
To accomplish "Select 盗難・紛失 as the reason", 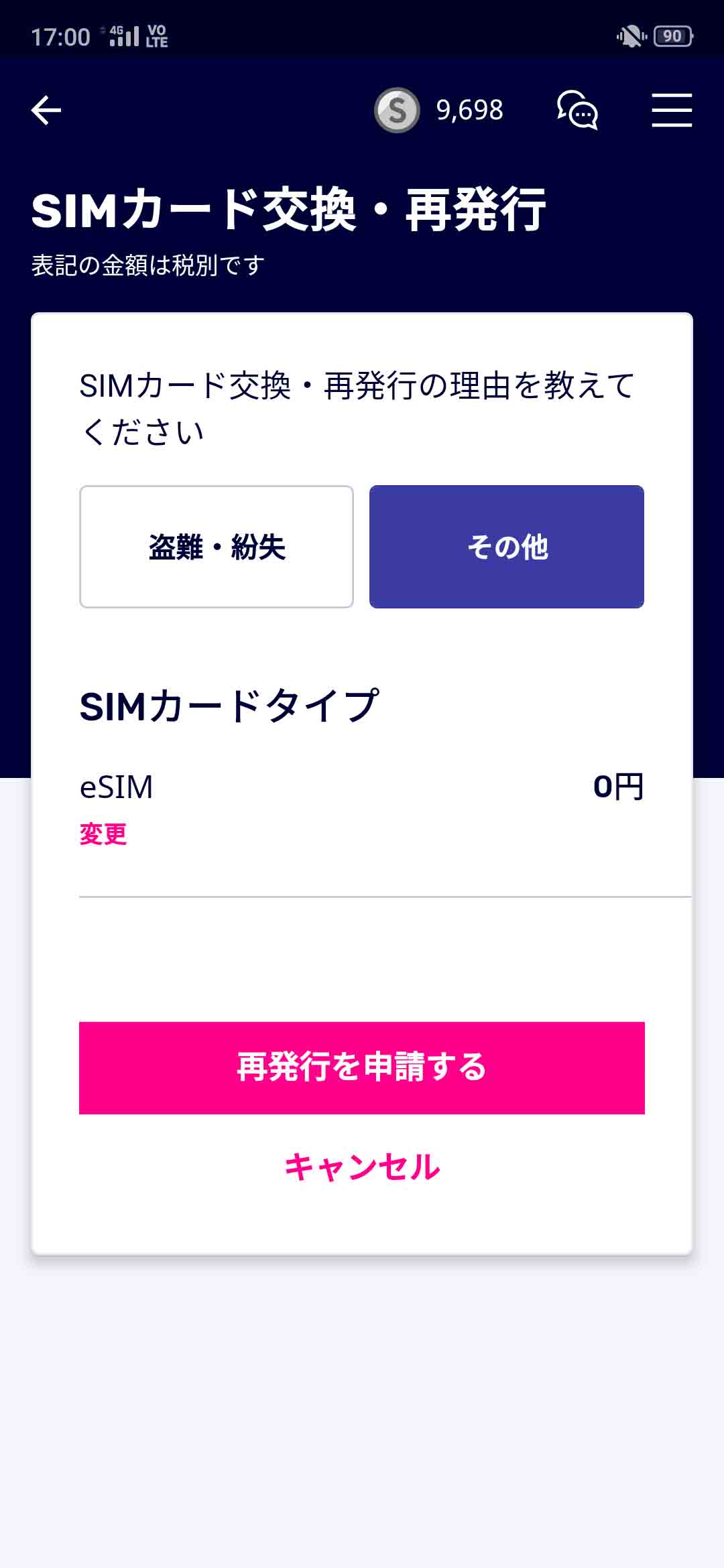I will click(217, 547).
